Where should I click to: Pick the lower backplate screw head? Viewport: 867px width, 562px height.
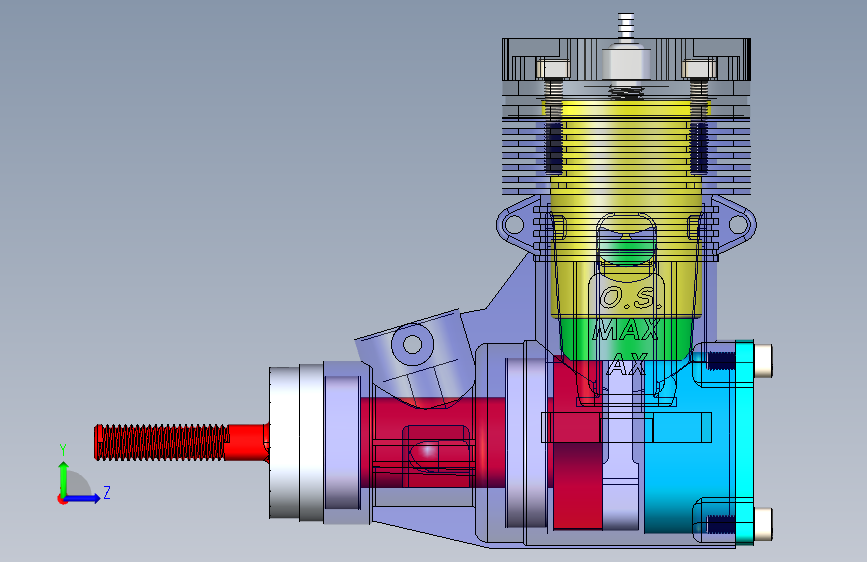coord(763,523)
